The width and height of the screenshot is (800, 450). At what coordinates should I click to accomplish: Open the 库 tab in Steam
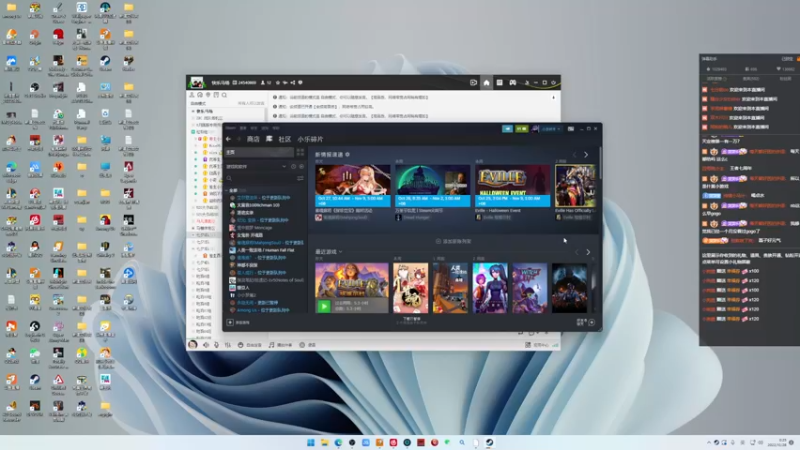point(269,139)
